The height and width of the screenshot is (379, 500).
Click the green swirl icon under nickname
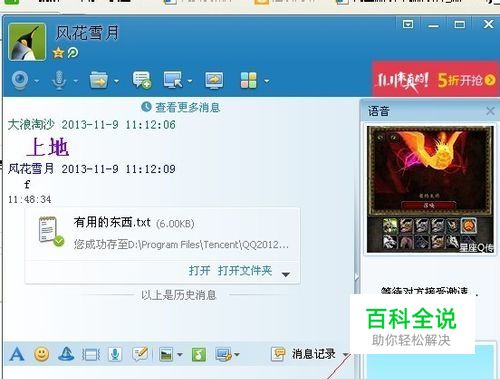(73, 53)
